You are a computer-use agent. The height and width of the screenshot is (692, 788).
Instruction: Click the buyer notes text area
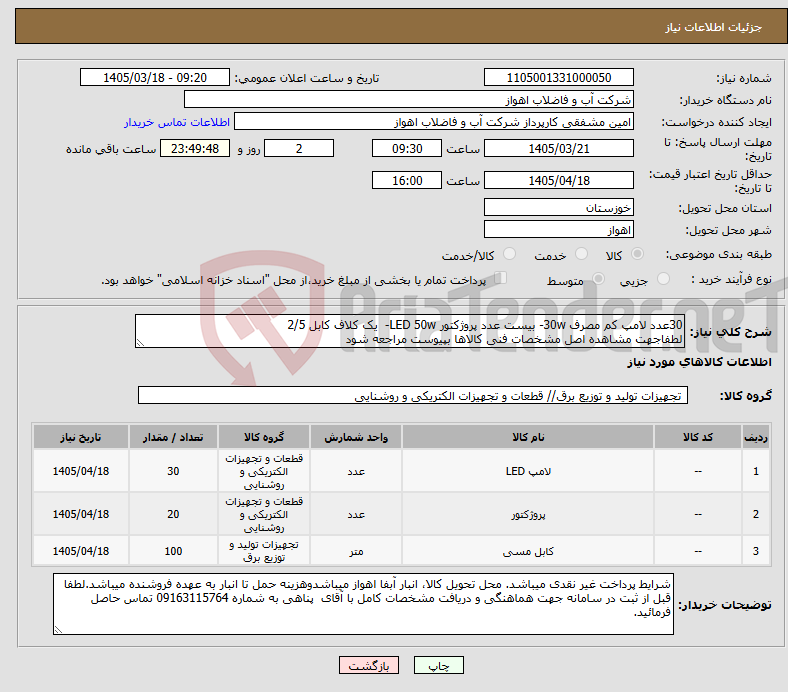[363, 604]
